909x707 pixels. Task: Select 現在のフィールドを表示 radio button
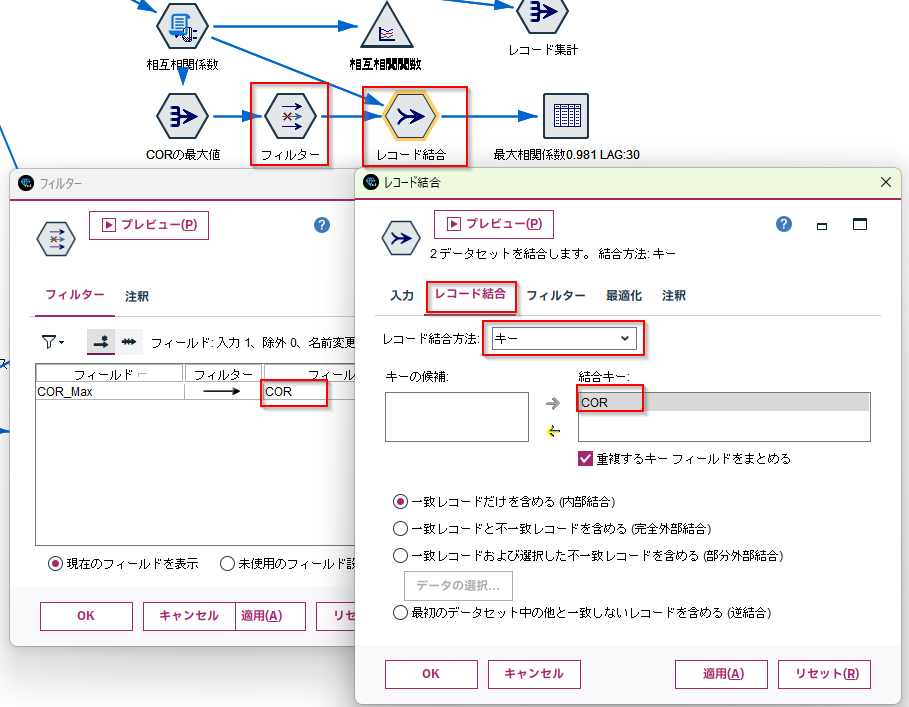(x=55, y=563)
